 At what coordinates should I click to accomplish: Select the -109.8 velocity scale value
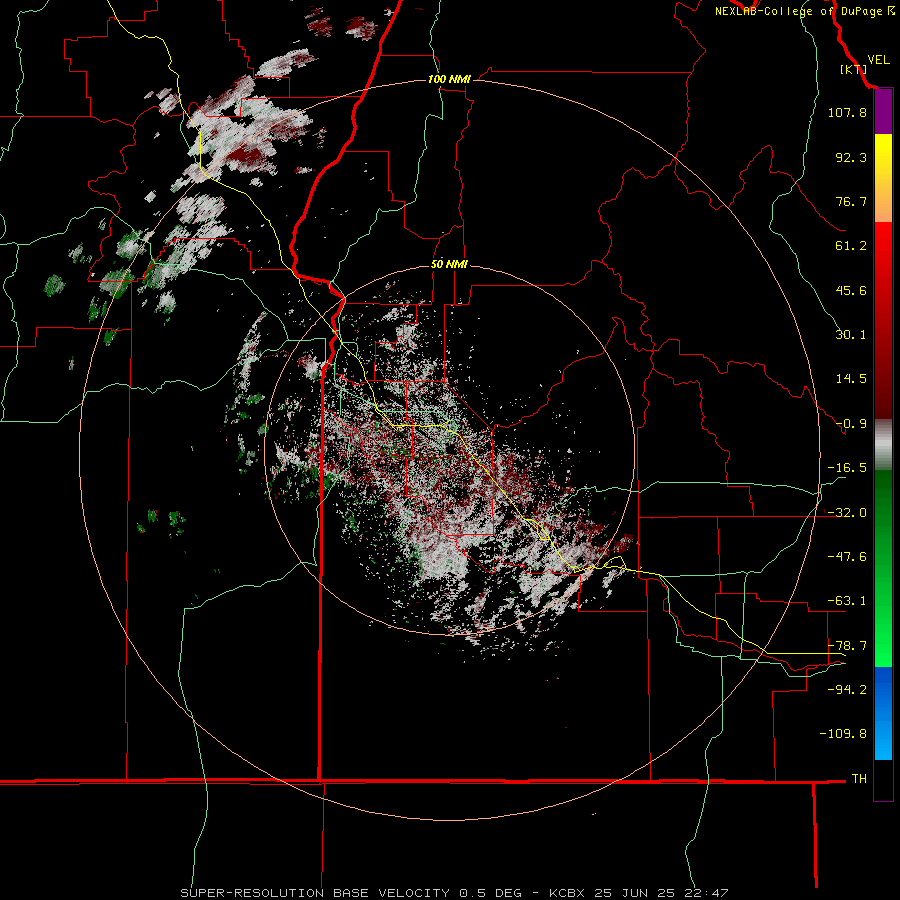point(843,734)
